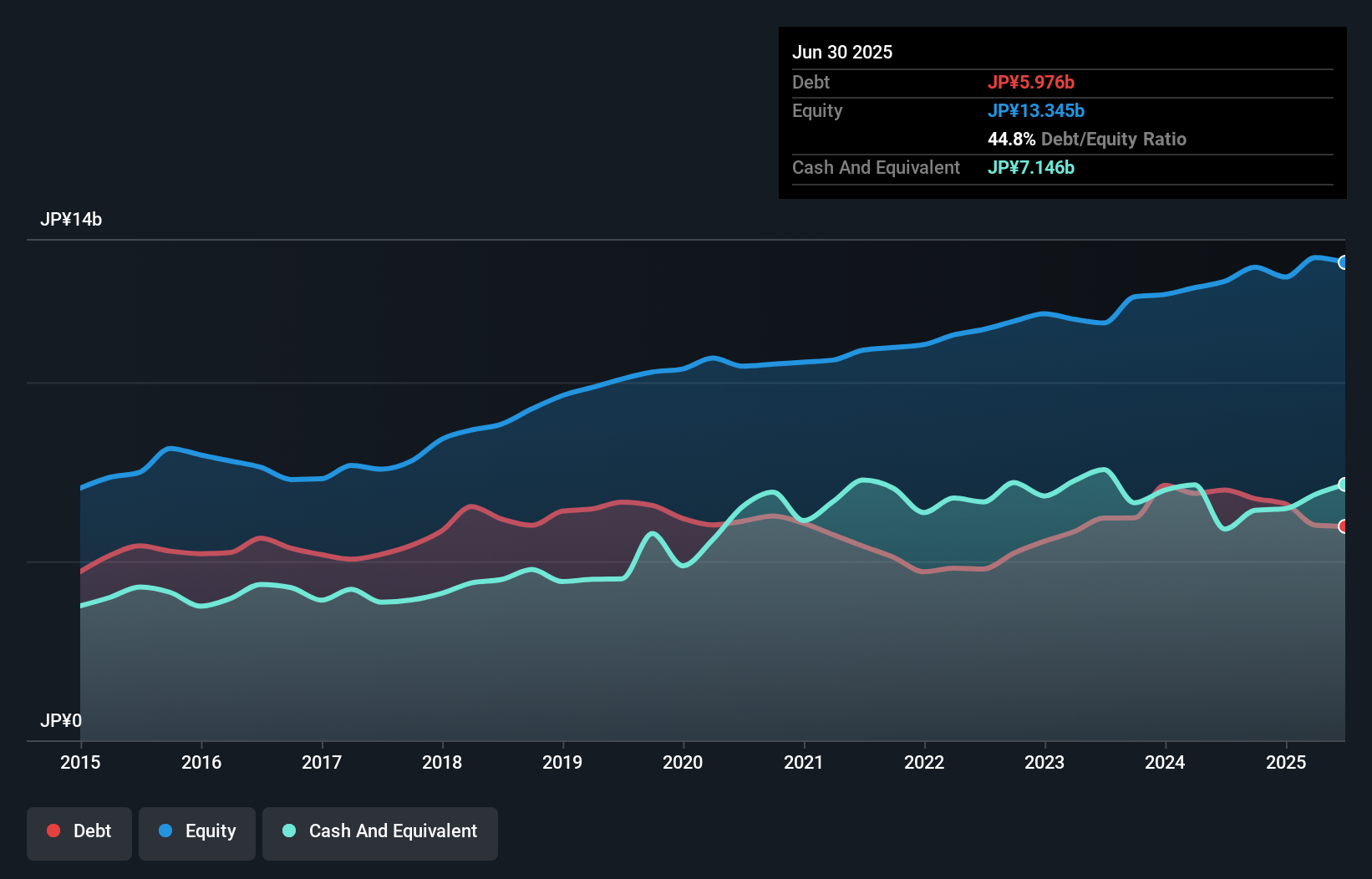Click the JP¥5.976b Debt value in tooltip
Image resolution: width=1372 pixels, height=879 pixels.
coord(1033,82)
